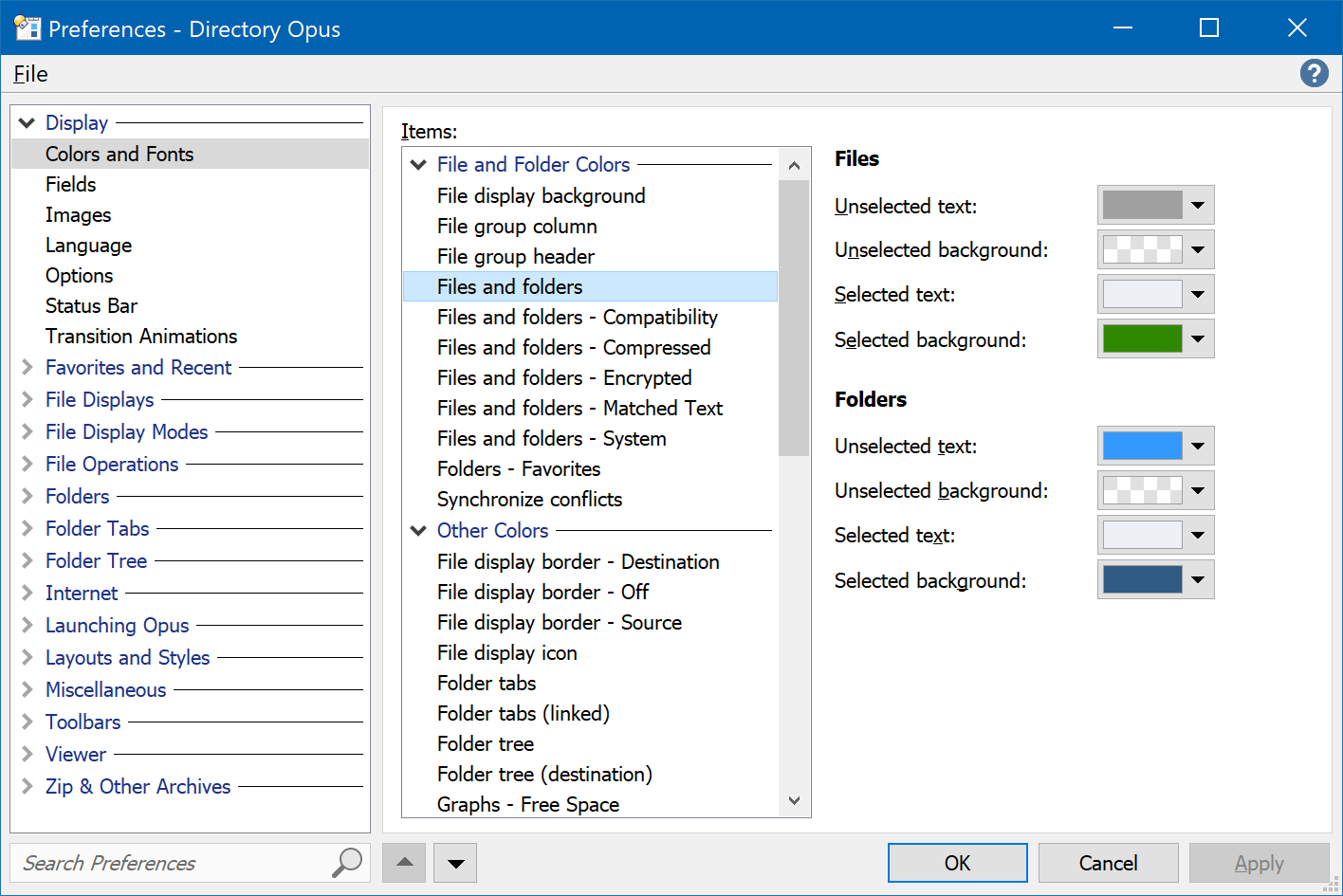Expand the Layouts and Styles category
Image resolution: width=1343 pixels, height=896 pixels.
coord(28,657)
